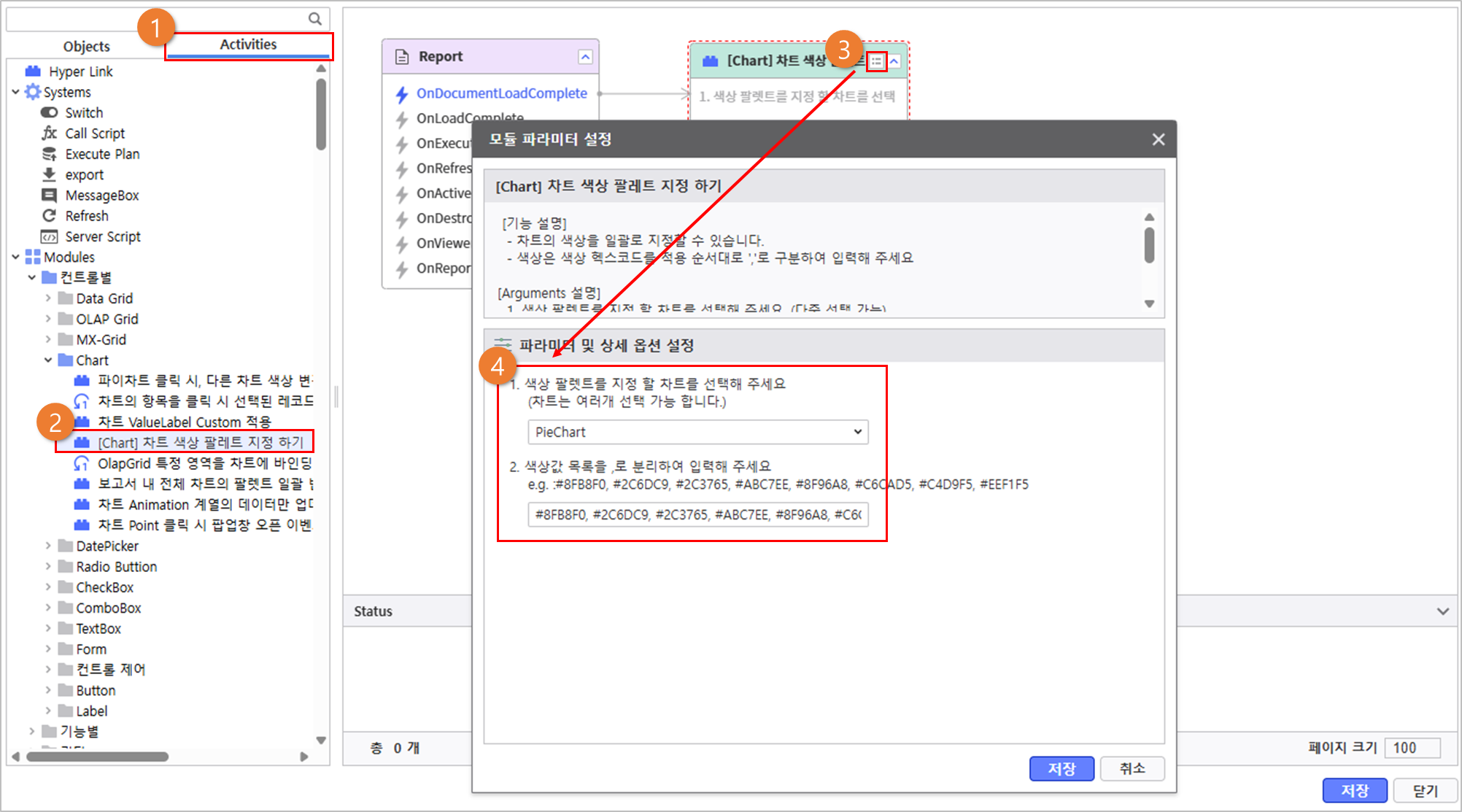Open Chart module parameter settings icon
The image size is (1462, 812).
(876, 62)
